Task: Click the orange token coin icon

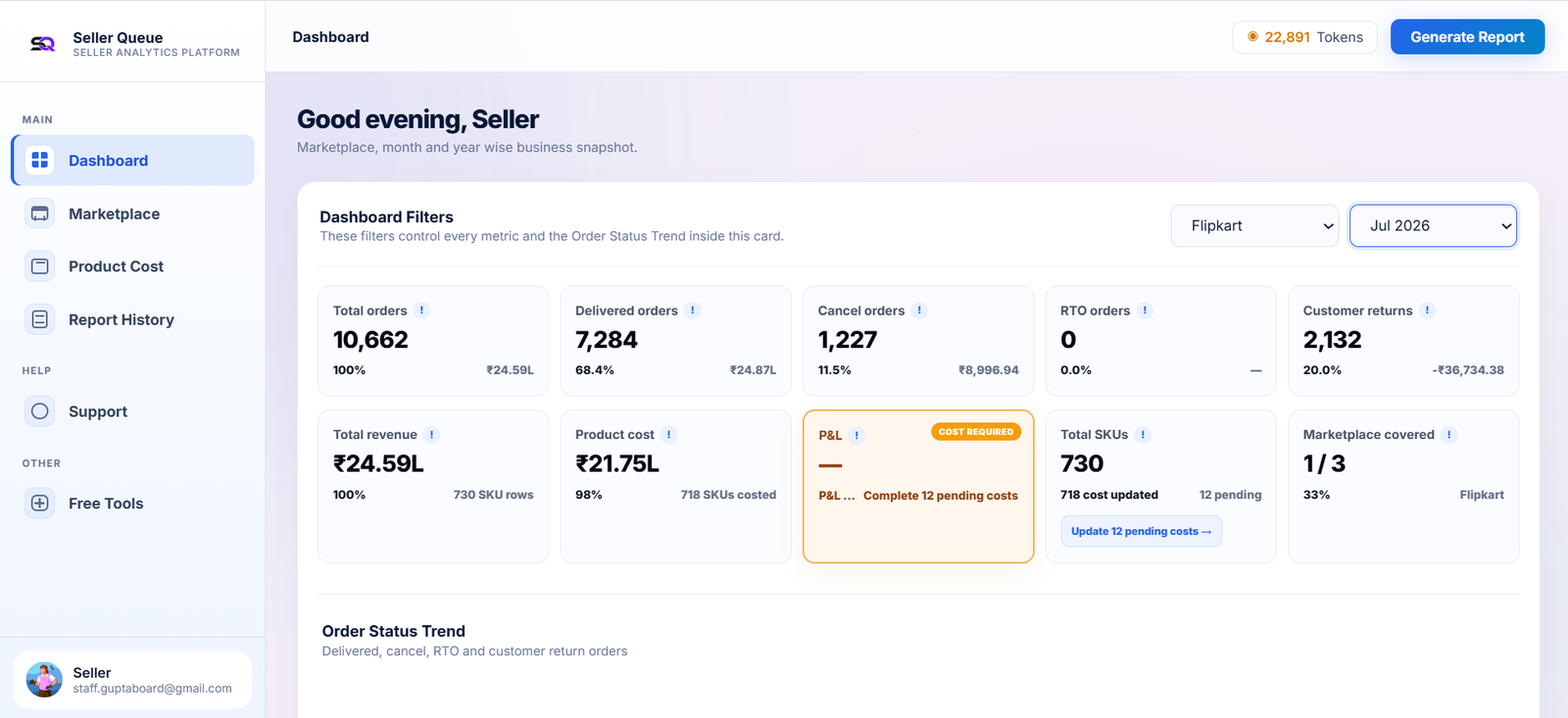Action: [1252, 37]
